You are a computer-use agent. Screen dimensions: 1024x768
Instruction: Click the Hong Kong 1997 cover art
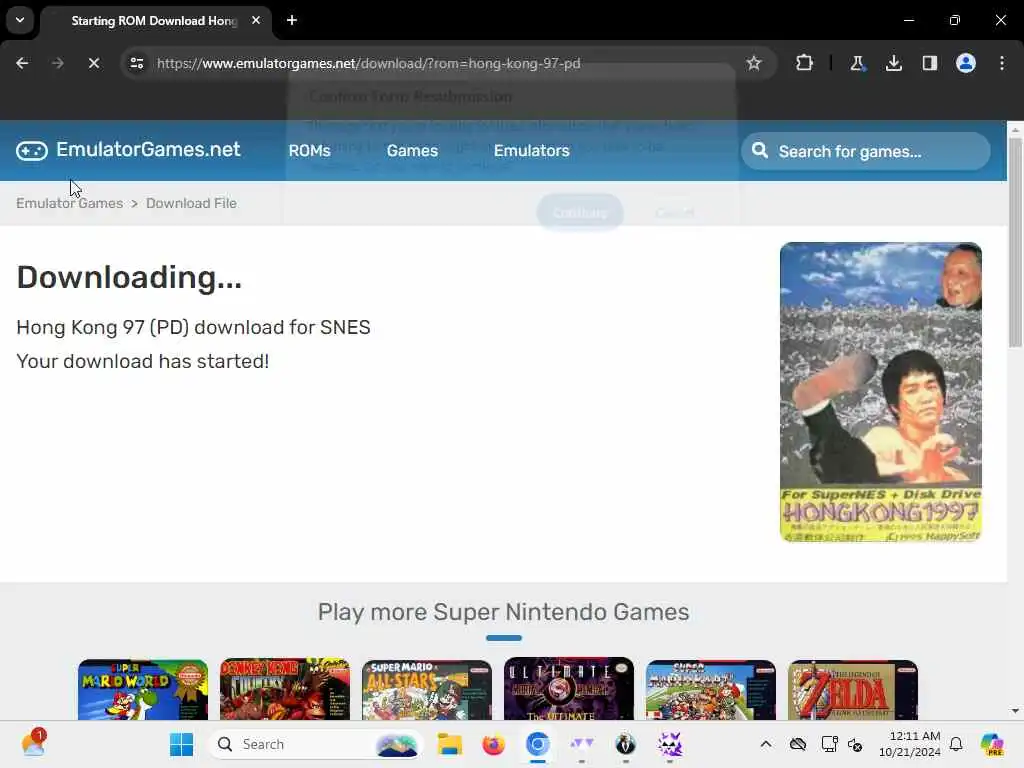pyautogui.click(x=880, y=392)
